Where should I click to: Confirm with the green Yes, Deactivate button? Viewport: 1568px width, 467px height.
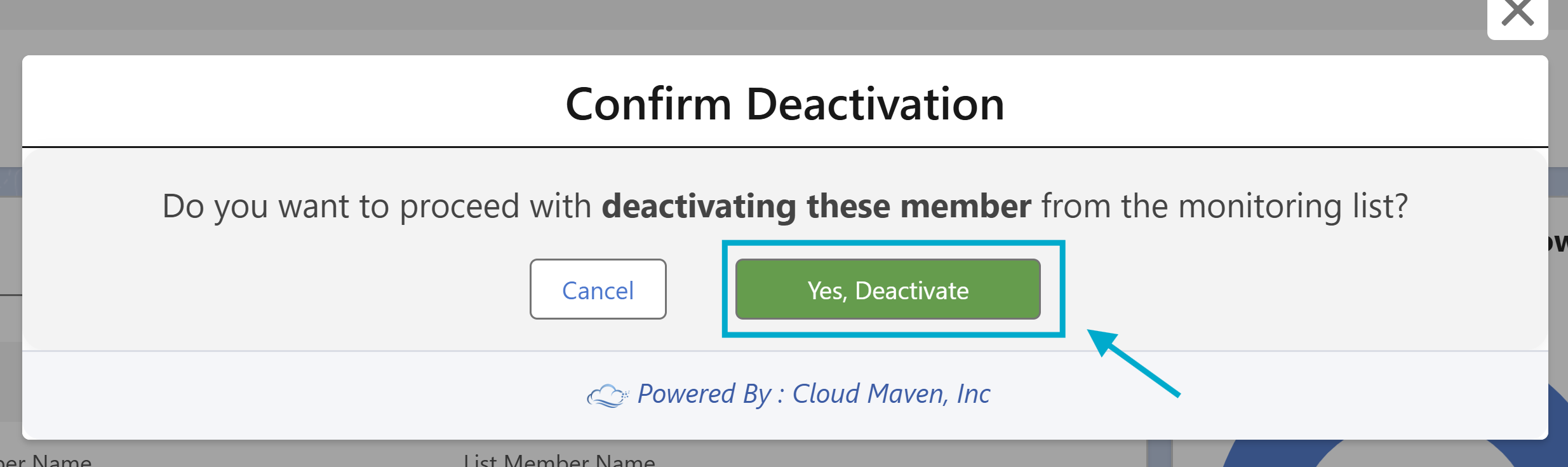tap(888, 289)
